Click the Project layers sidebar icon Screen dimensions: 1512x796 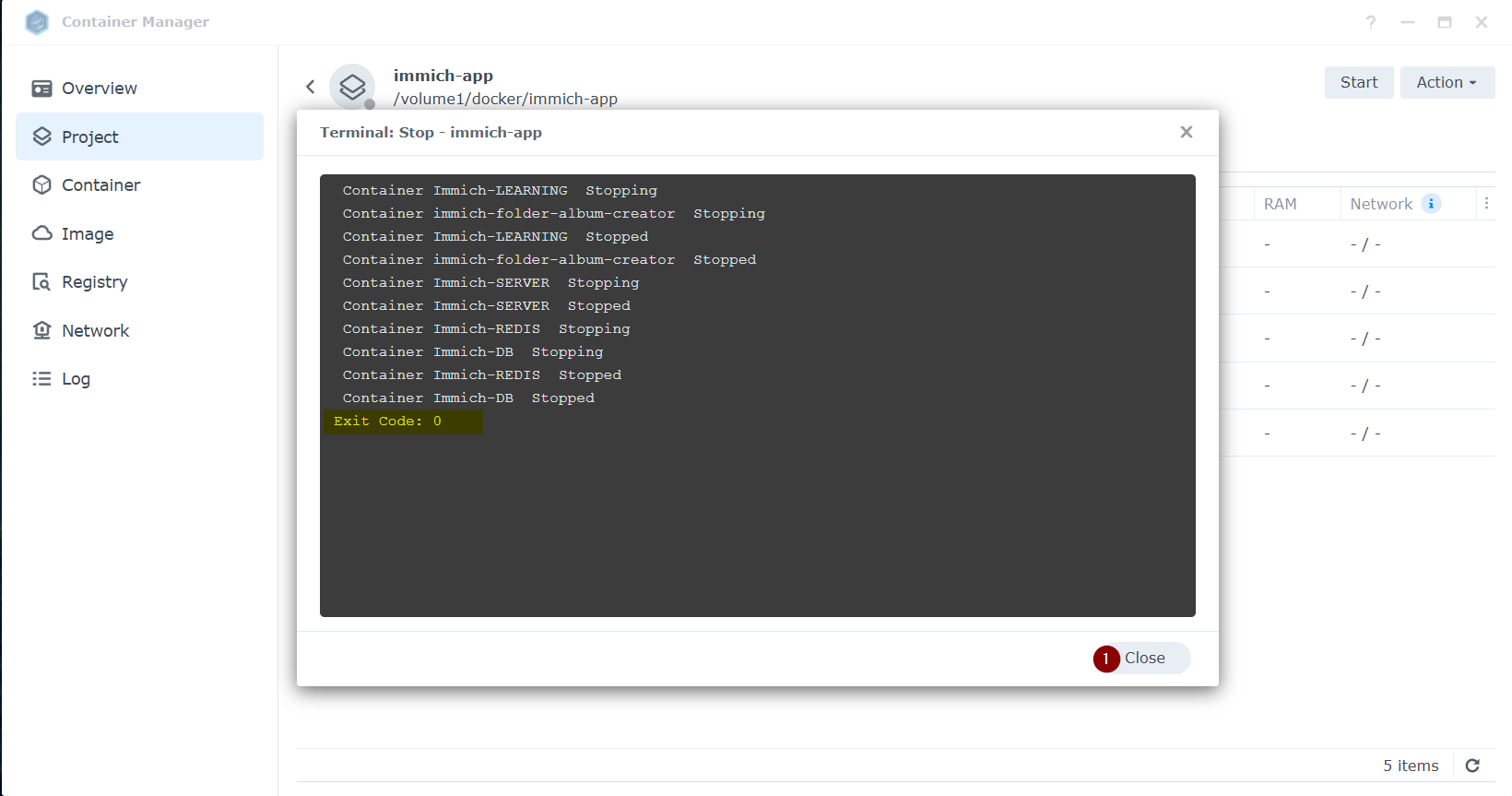pyautogui.click(x=41, y=137)
